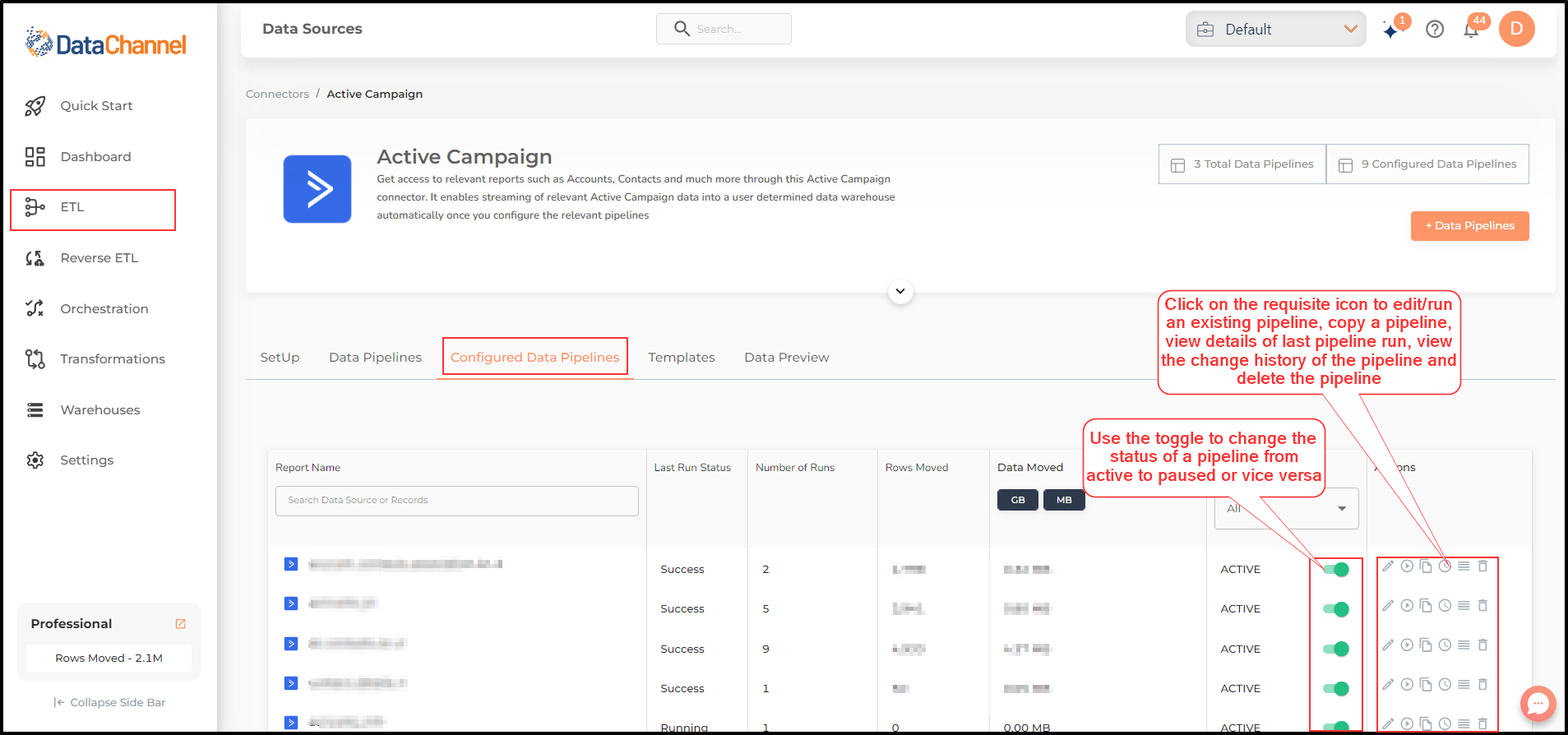The width and height of the screenshot is (1568, 735).
Task: Go to Connectors breadcrumb link
Action: (277, 95)
